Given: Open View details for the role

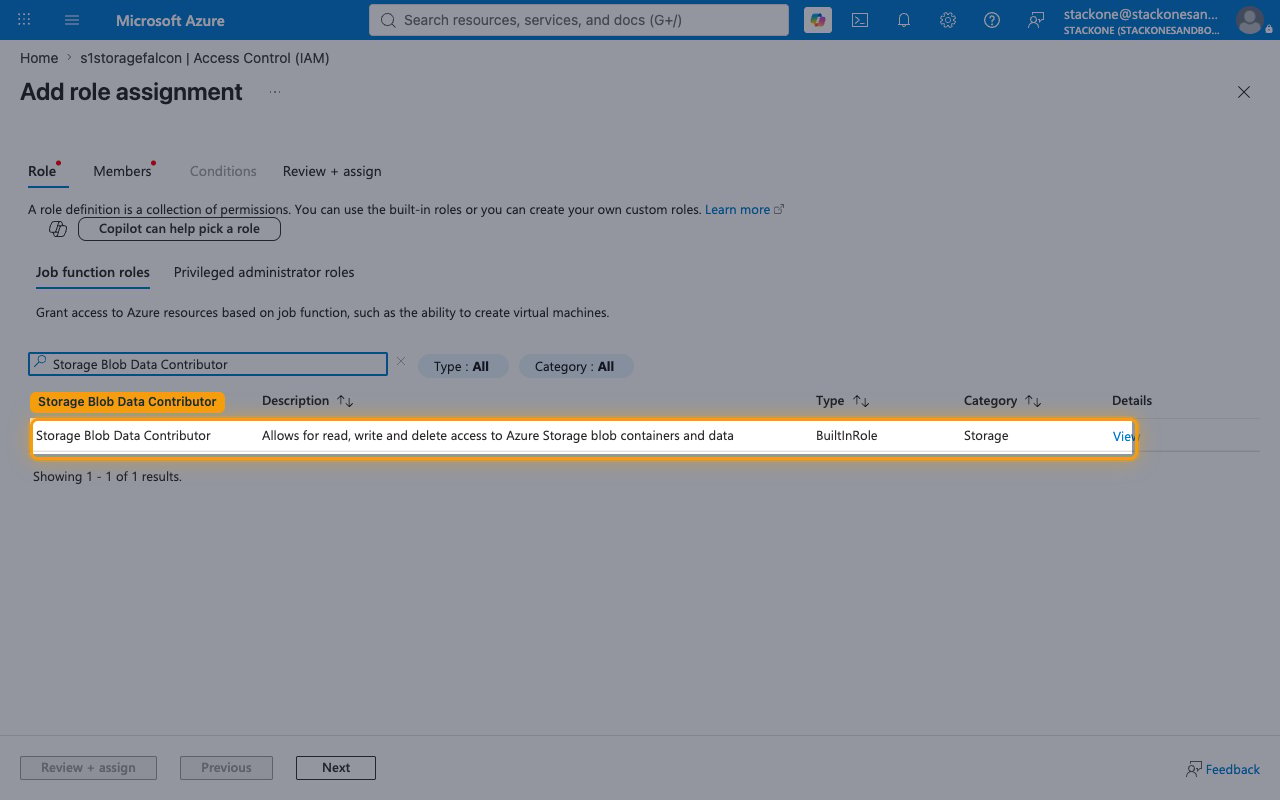Looking at the screenshot, I should pyautogui.click(x=1124, y=436).
